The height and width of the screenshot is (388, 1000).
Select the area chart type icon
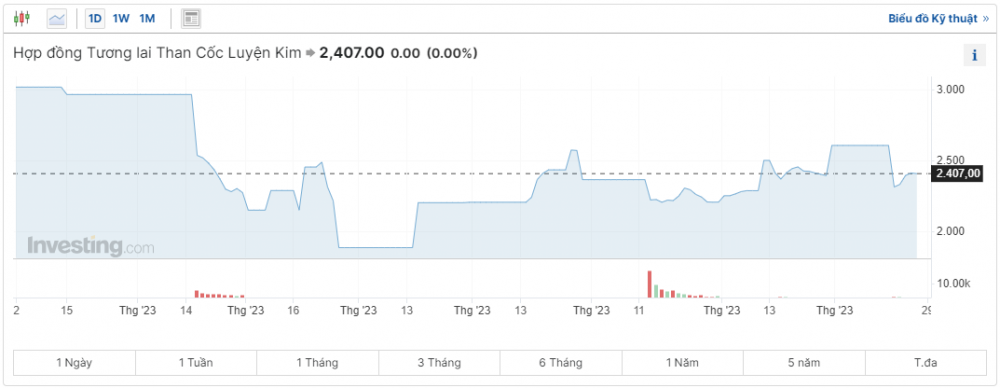57,19
